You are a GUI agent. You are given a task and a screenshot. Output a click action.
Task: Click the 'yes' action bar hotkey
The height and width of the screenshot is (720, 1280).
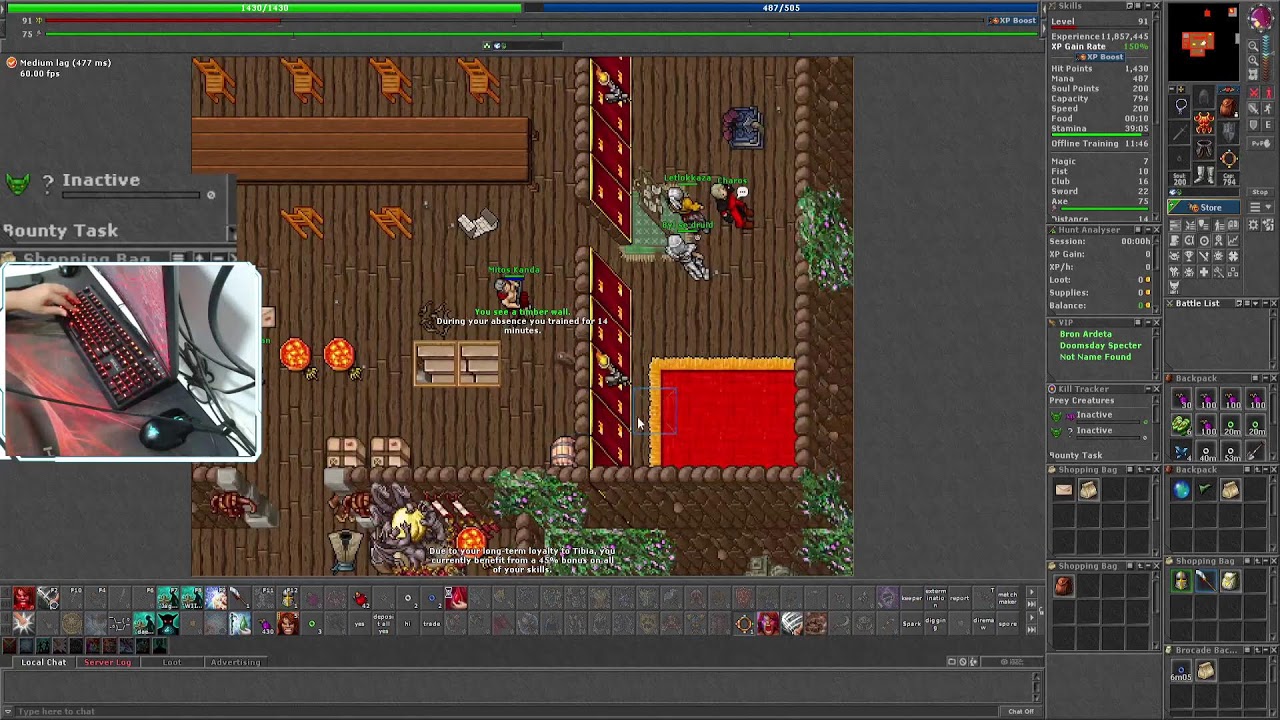[359, 623]
